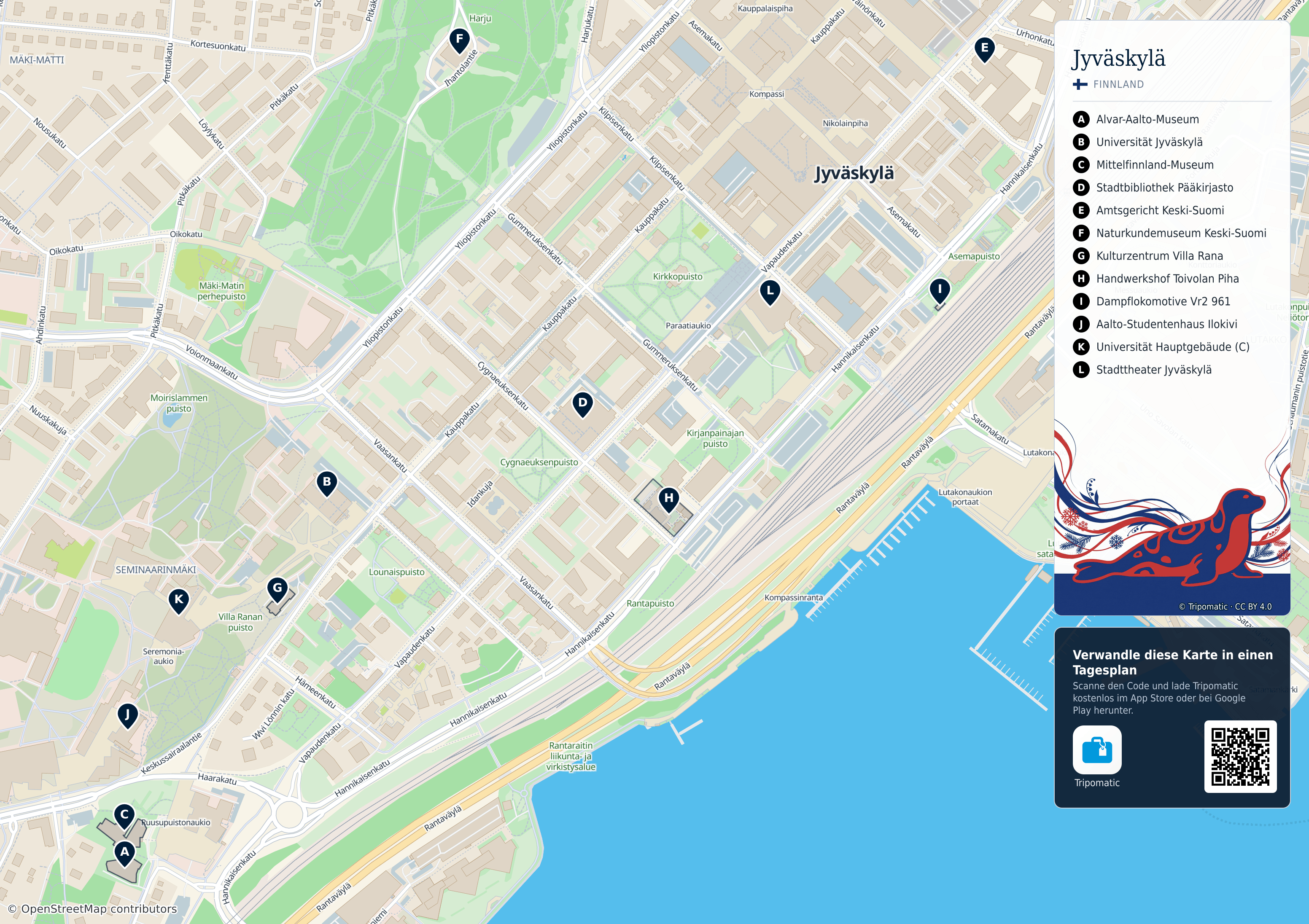This screenshot has width=1309, height=924.
Task: Select legend entry Amtsgericht Keski-Suomi
Action: tap(1160, 210)
